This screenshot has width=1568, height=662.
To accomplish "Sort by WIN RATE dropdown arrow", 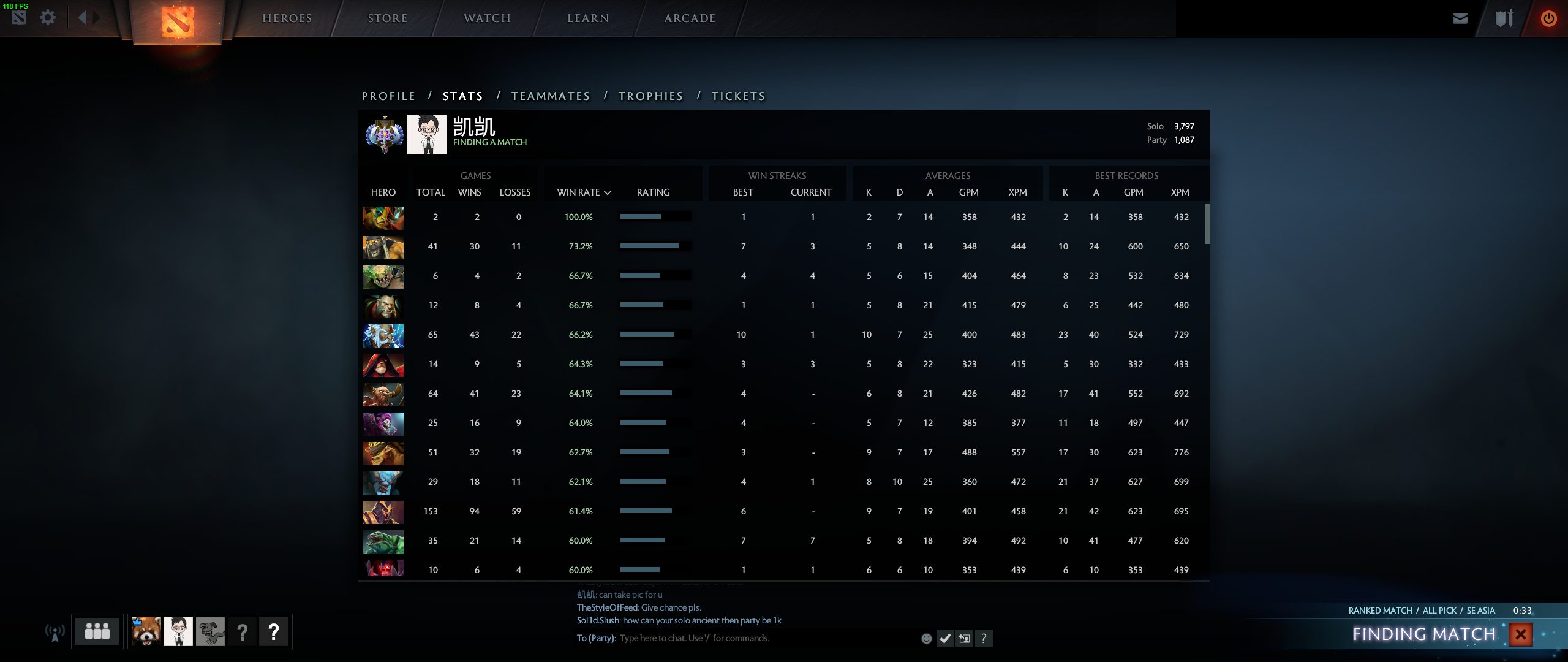I will [608, 192].
